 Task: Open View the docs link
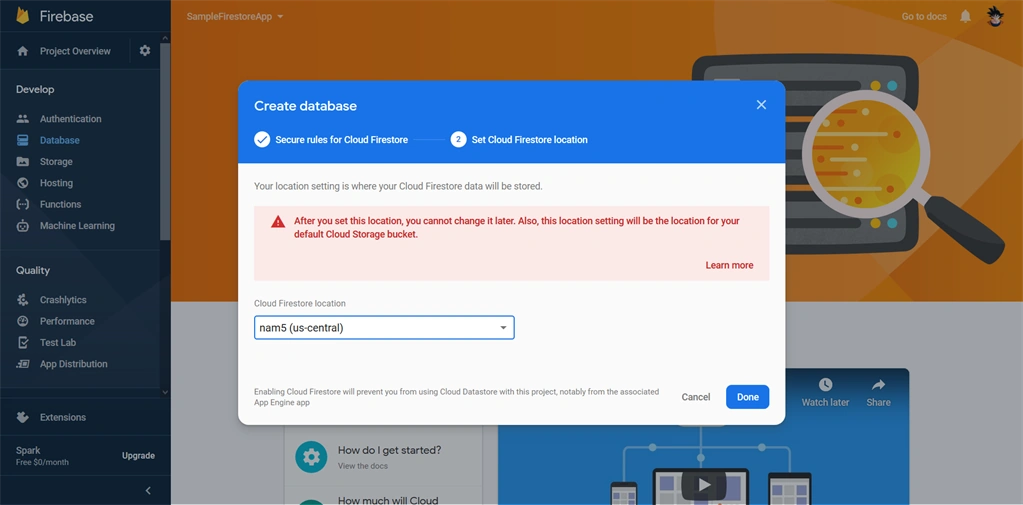(363, 466)
